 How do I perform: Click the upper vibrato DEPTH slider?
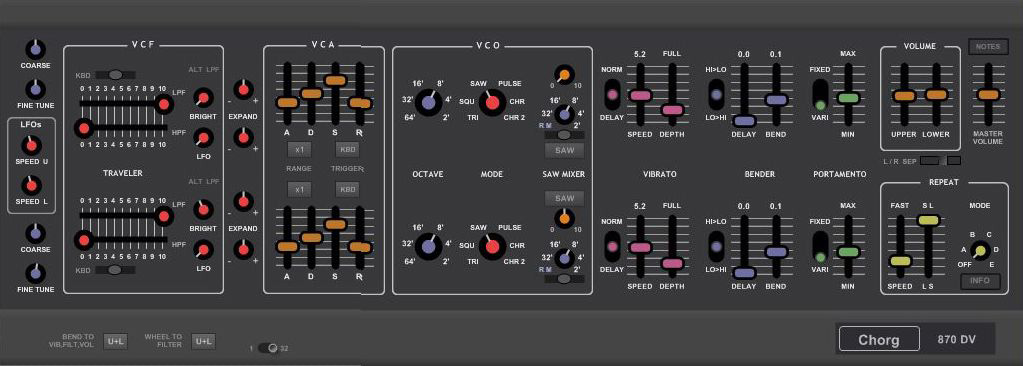pyautogui.click(x=672, y=110)
